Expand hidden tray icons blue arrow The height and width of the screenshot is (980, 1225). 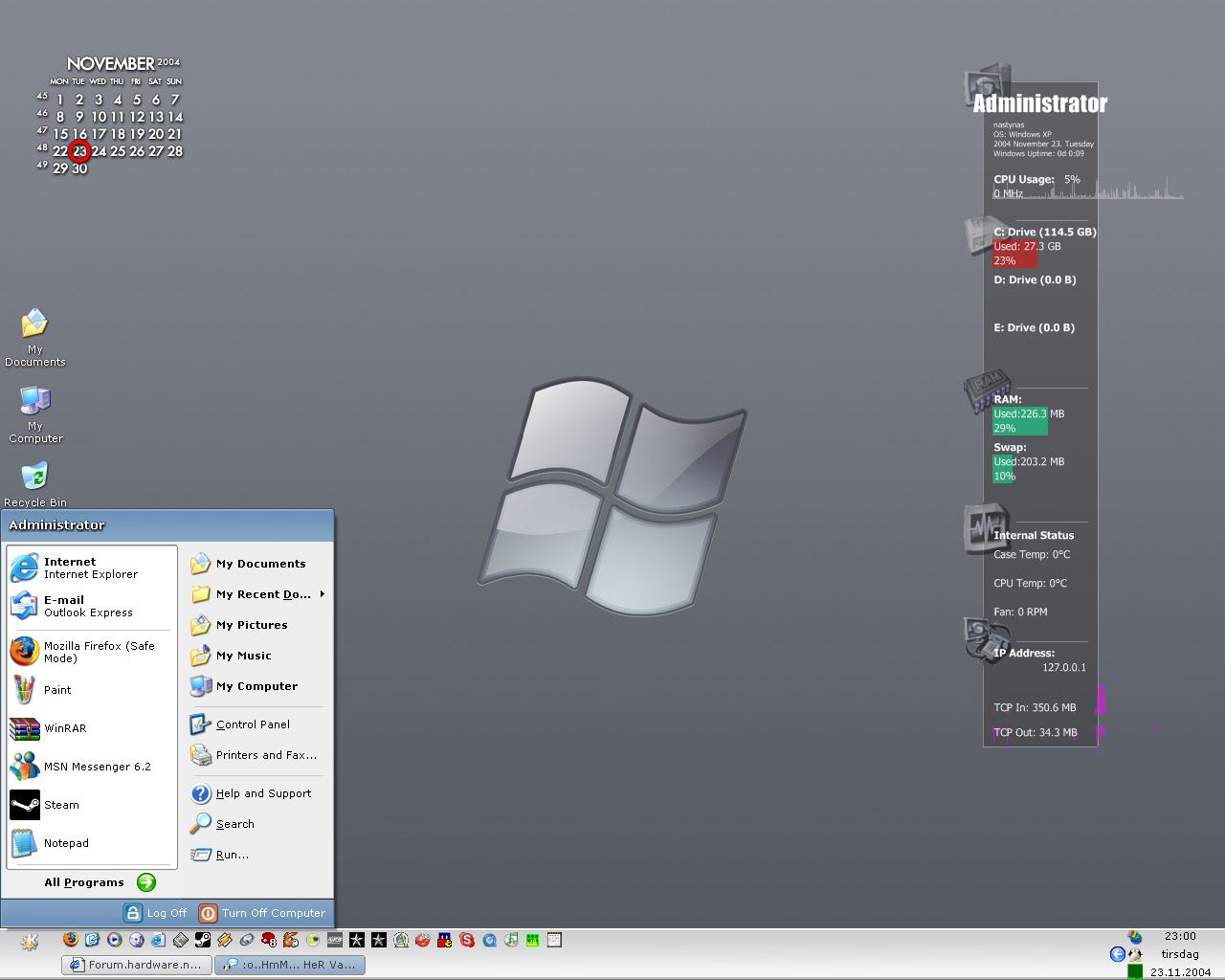[1117, 954]
